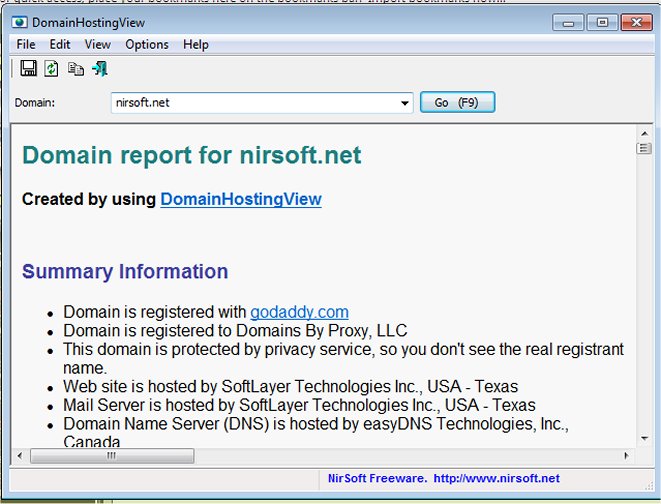Click the 'Domain Name Server (DNS)' line
The image size is (661, 504).
tap(316, 432)
